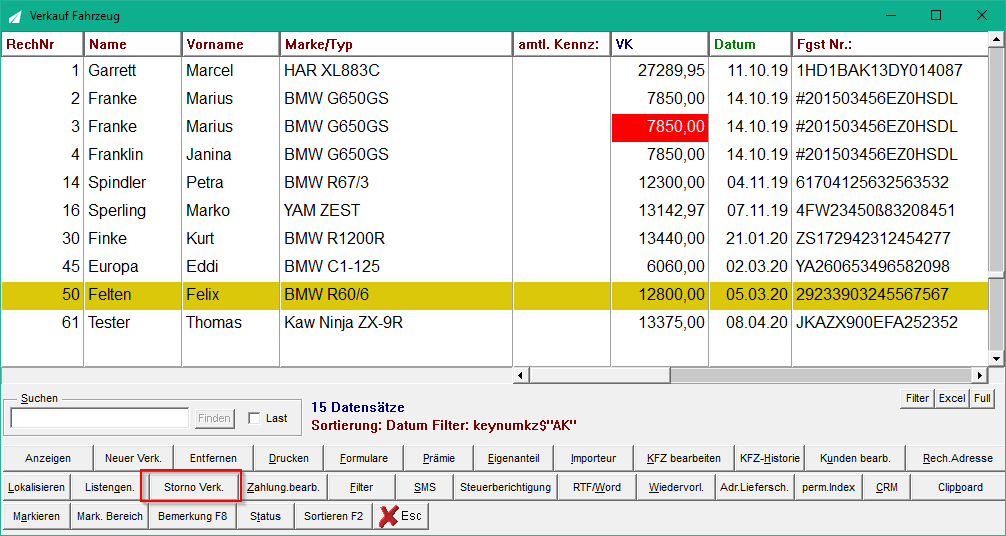1006x536 pixels.
Task: Click the Bemerkung F8 button
Action: 192,516
